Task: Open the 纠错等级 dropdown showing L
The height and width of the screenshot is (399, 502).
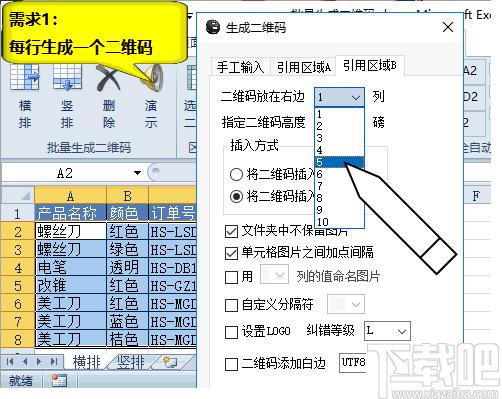Action: (387, 331)
